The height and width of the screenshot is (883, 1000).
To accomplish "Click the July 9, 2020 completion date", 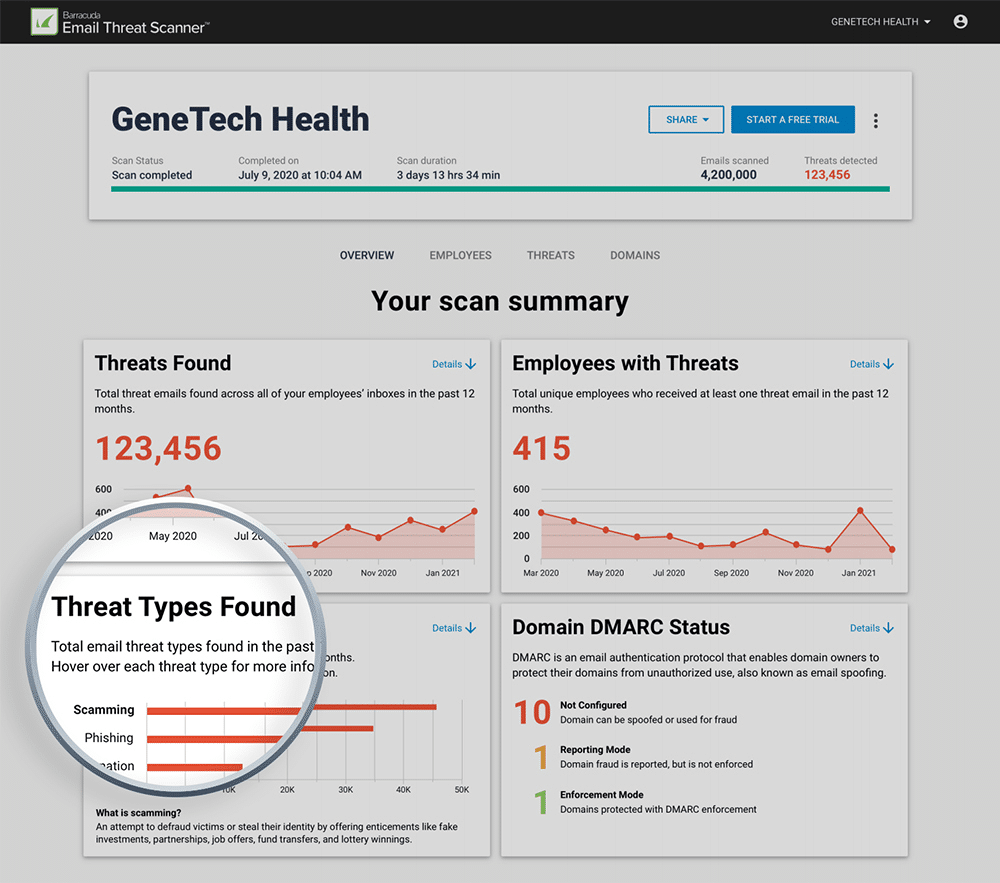I will (300, 175).
